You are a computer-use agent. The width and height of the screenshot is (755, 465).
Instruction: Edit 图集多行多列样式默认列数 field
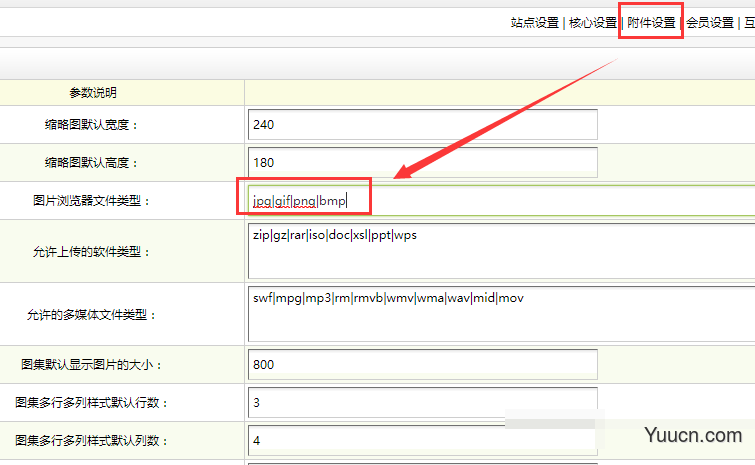(423, 440)
